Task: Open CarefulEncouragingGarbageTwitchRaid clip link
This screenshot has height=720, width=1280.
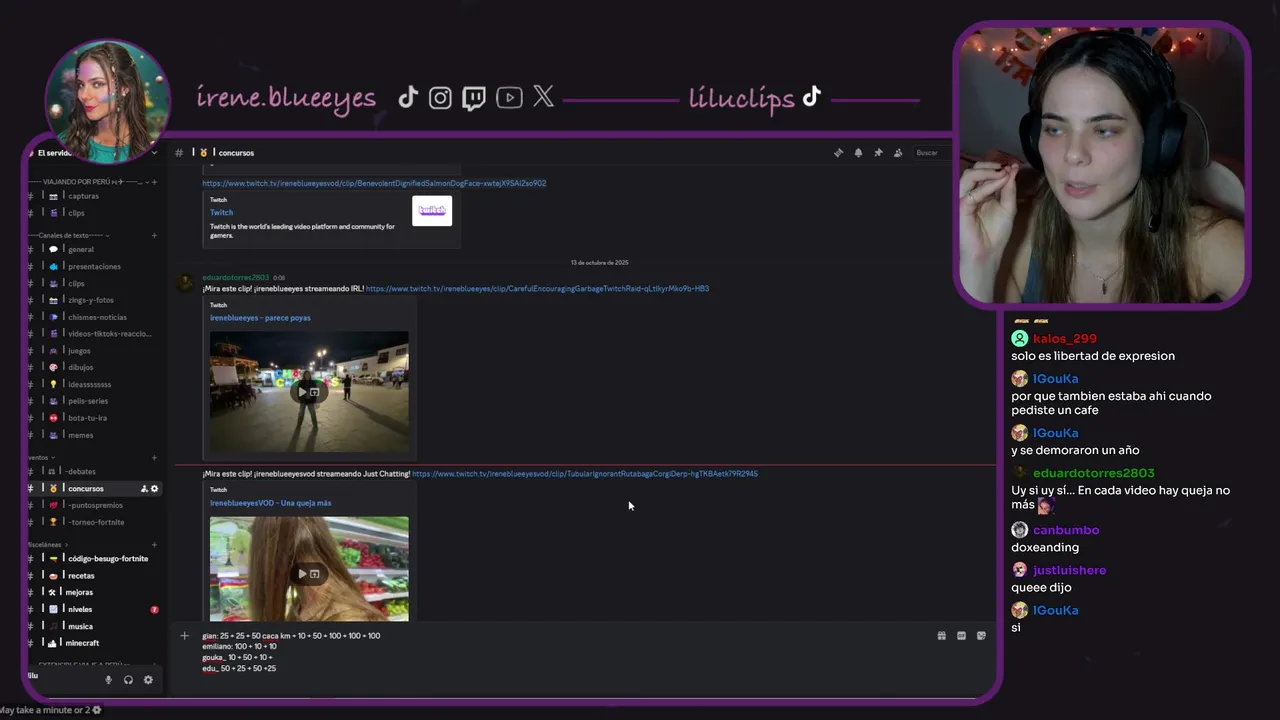Action: 537,289
